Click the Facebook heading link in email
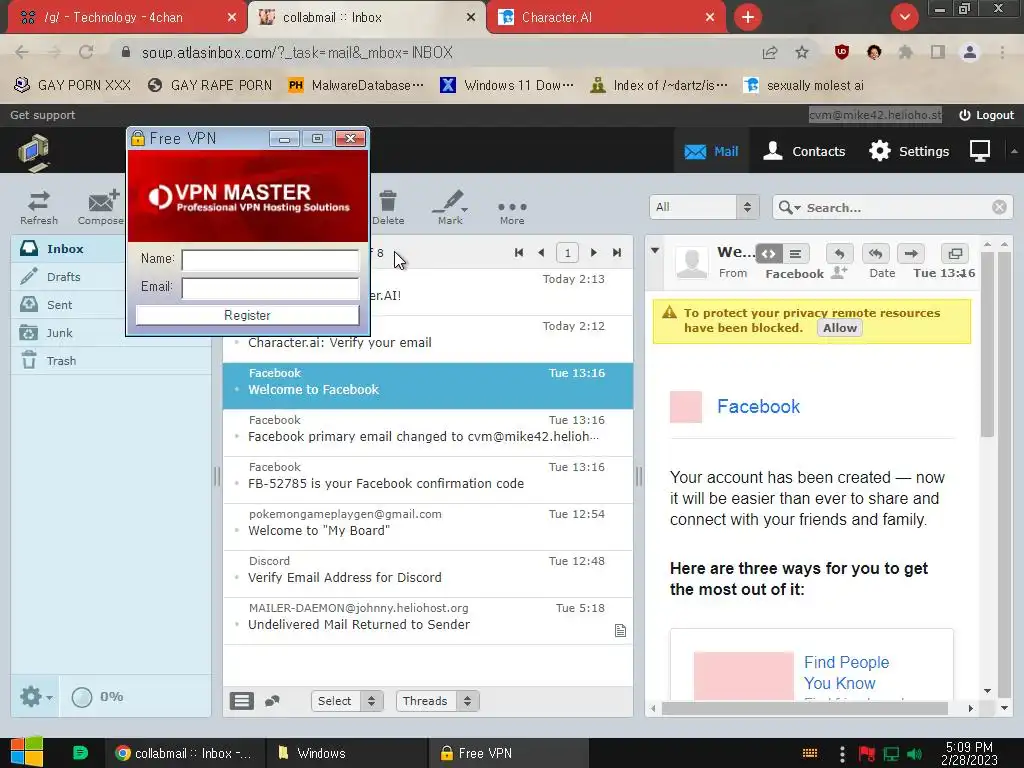 pyautogui.click(x=758, y=406)
